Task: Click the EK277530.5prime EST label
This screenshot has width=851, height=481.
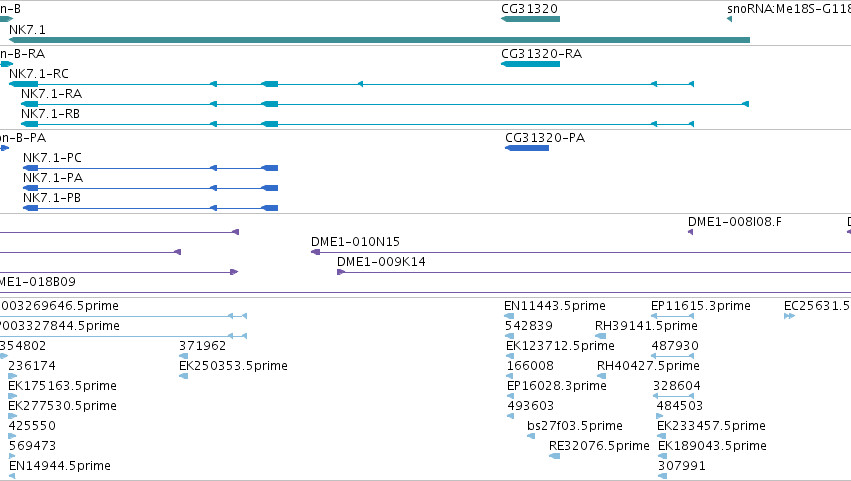Action: [62, 407]
